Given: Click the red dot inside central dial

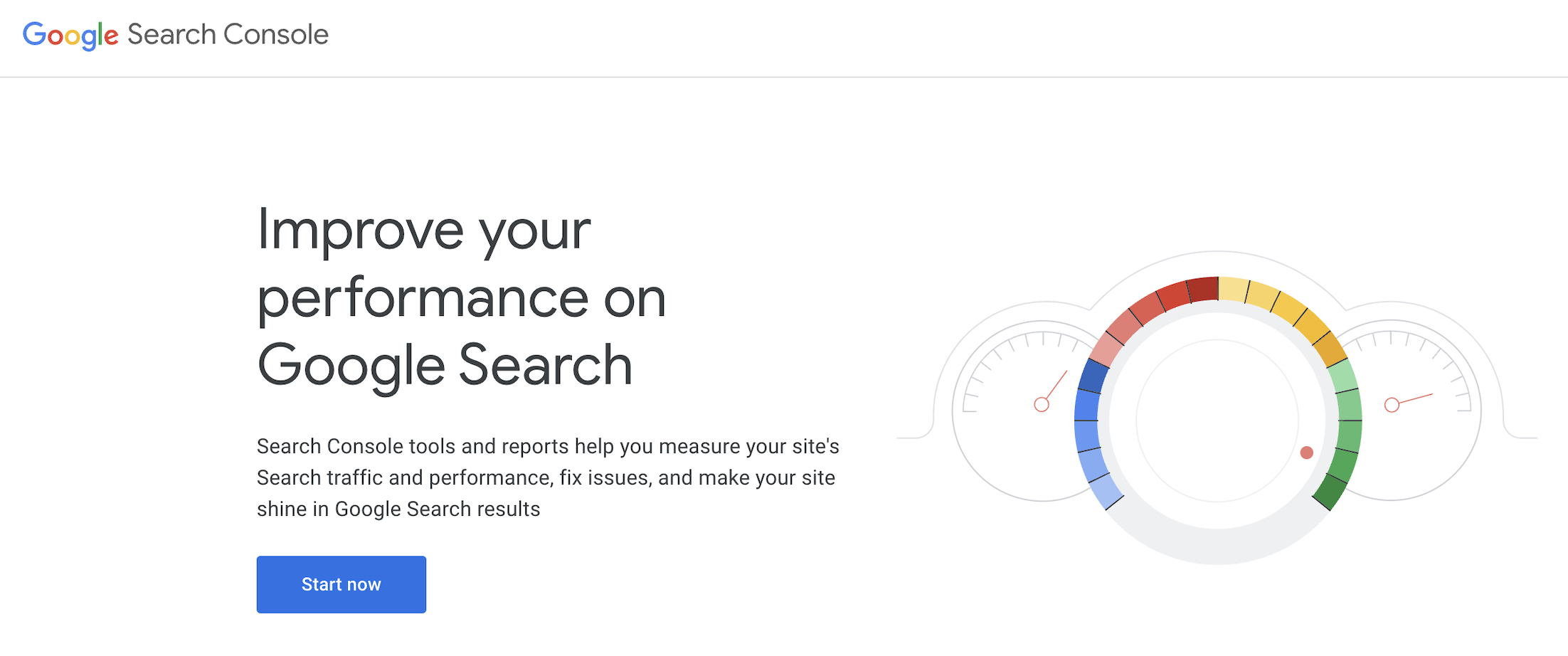Looking at the screenshot, I should coord(1306,453).
